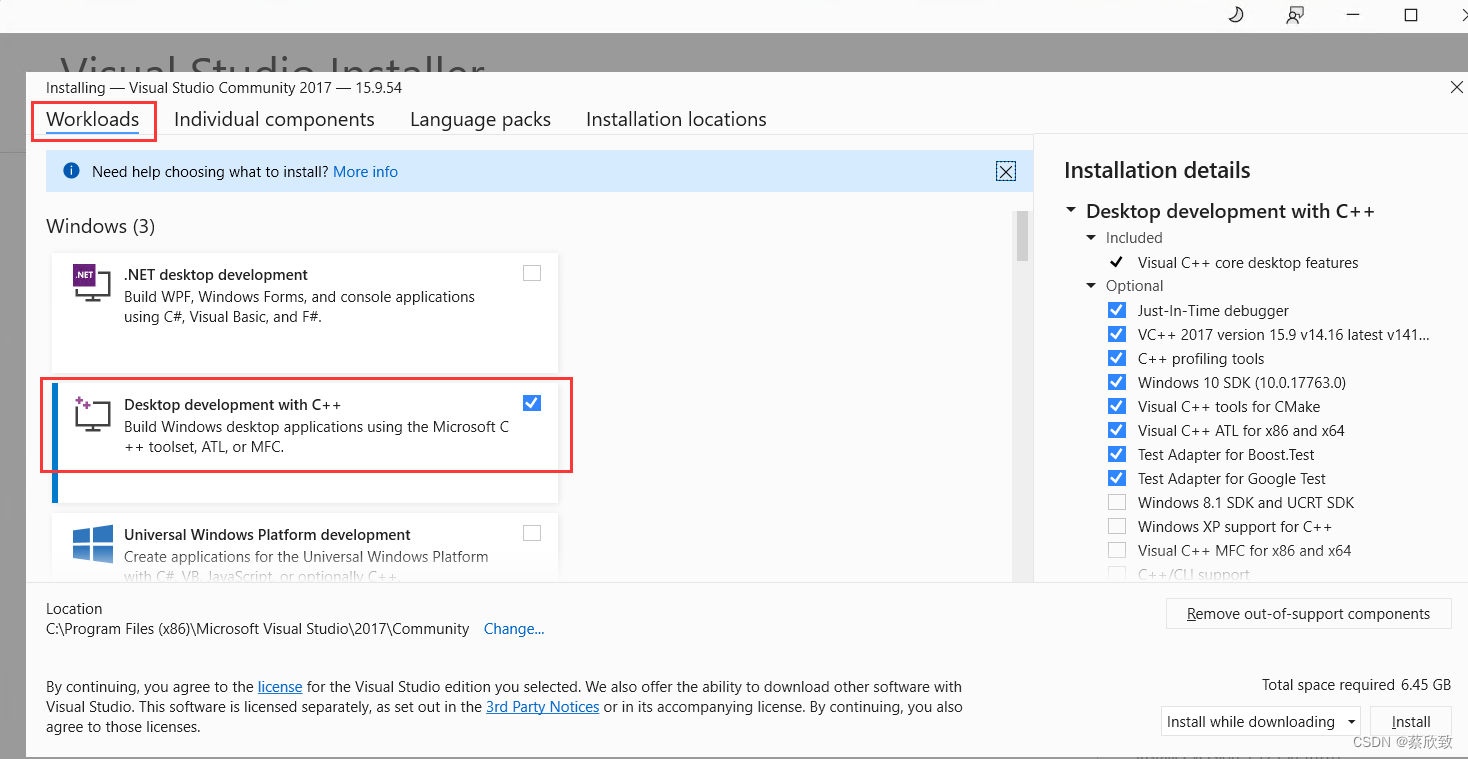Collapse Desktop development with C++ details section
Image resolution: width=1468 pixels, height=759 pixels.
point(1071,211)
